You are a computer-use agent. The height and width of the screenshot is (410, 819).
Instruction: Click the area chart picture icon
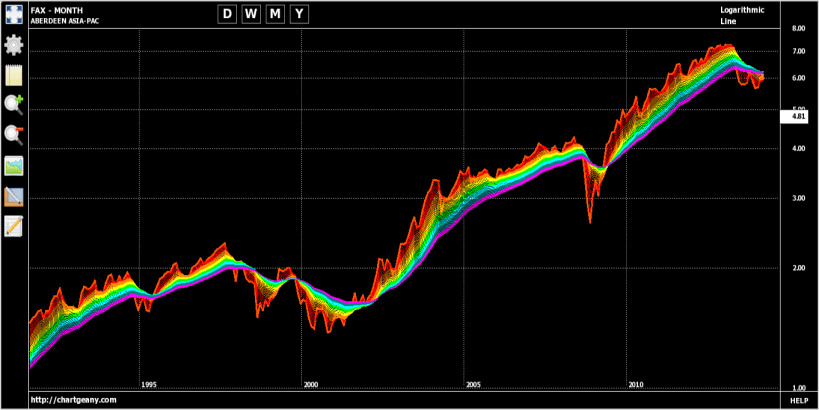pos(14,166)
